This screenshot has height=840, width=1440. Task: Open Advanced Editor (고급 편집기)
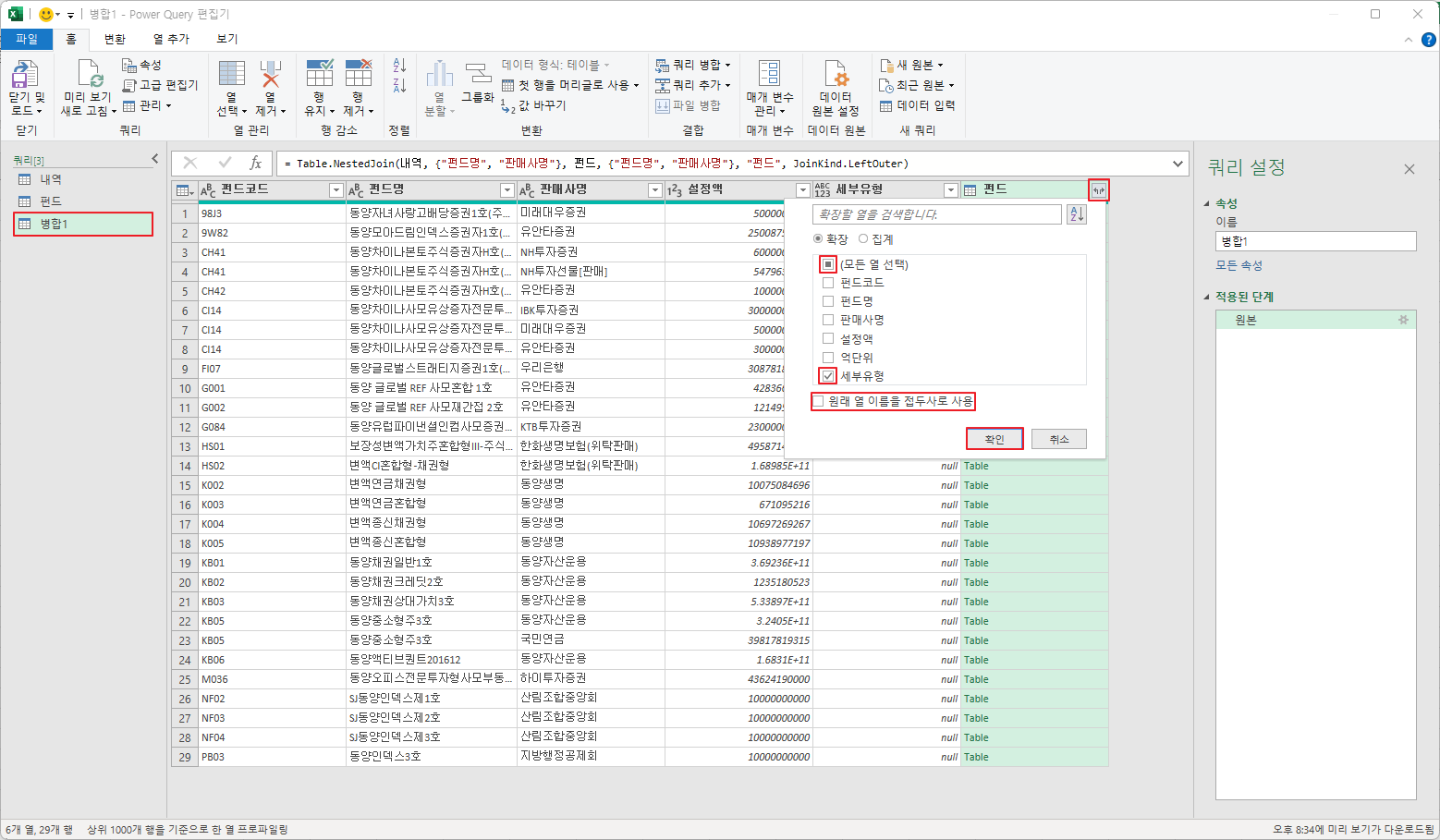pyautogui.click(x=160, y=85)
